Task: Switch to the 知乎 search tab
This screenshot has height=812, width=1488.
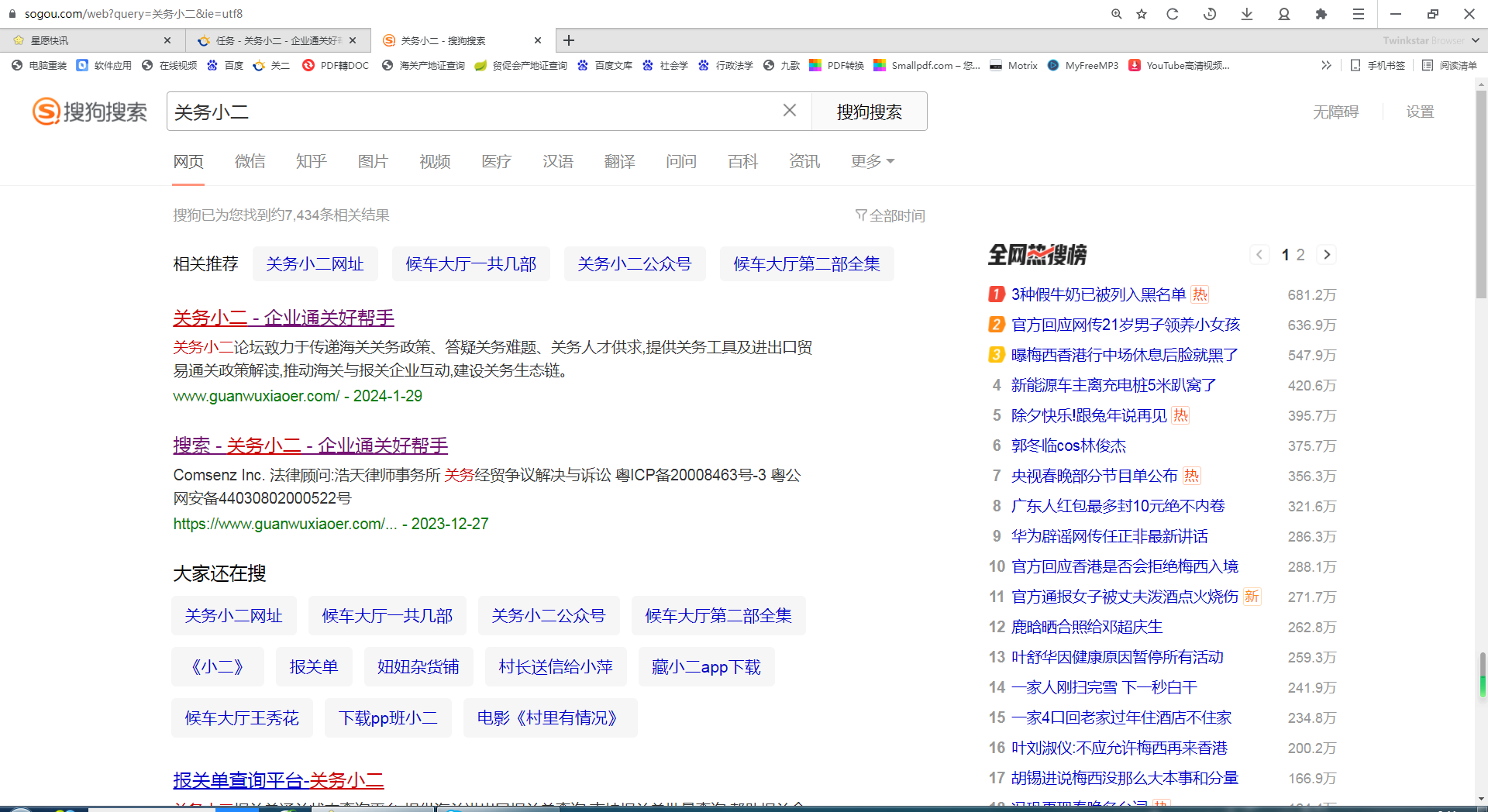Action: pyautogui.click(x=311, y=161)
